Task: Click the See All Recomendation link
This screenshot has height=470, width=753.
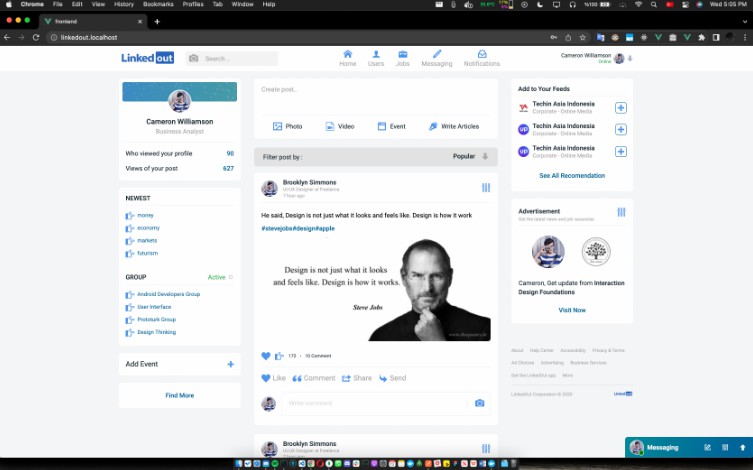Action: tap(571, 175)
